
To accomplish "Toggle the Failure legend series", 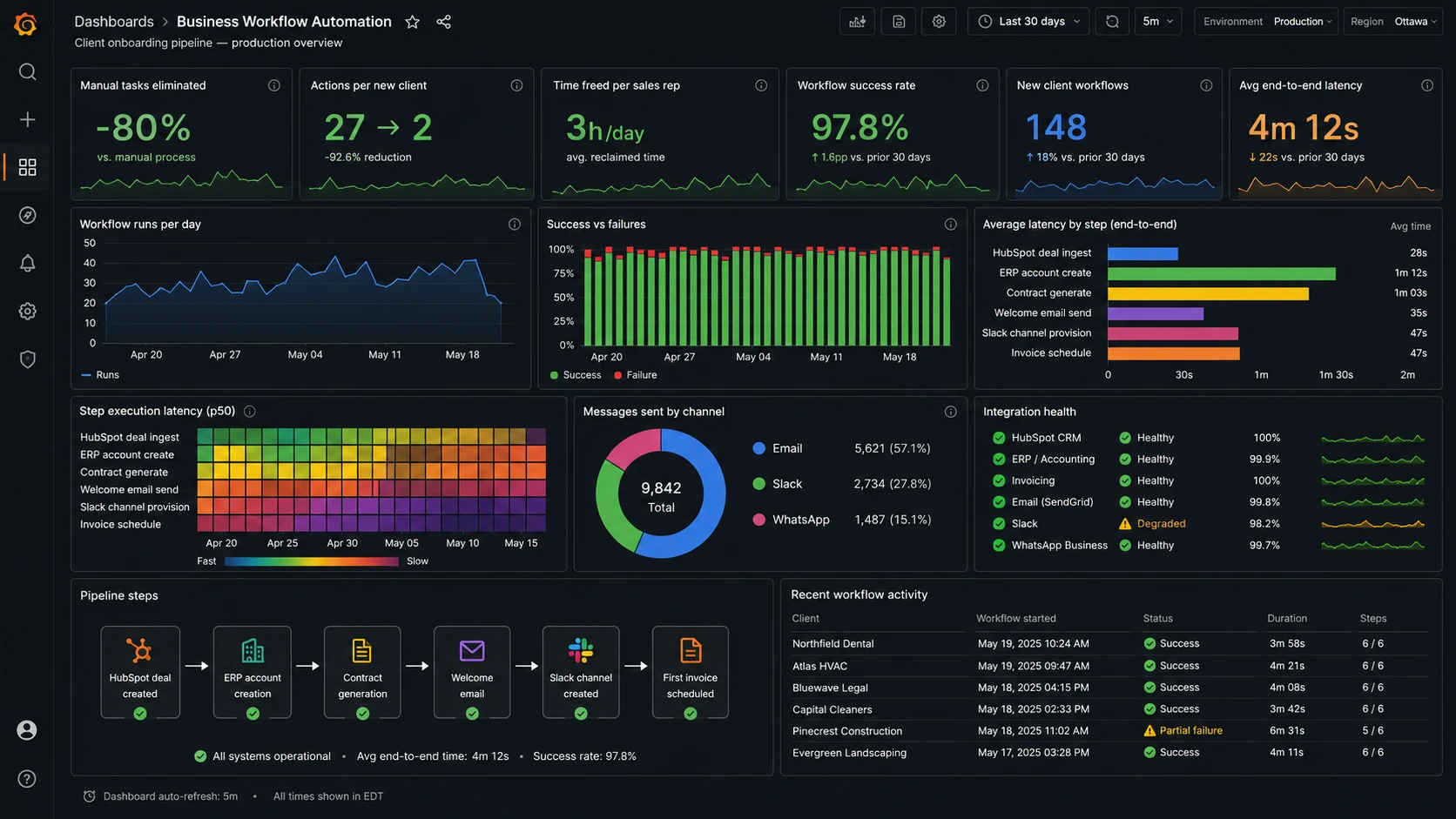I will 636,375.
